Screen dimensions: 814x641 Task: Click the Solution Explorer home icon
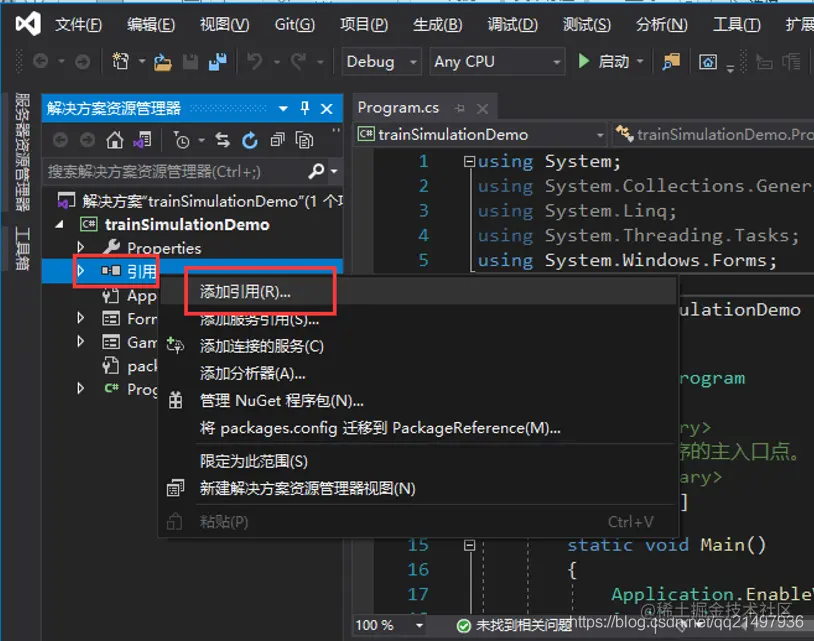(115, 140)
